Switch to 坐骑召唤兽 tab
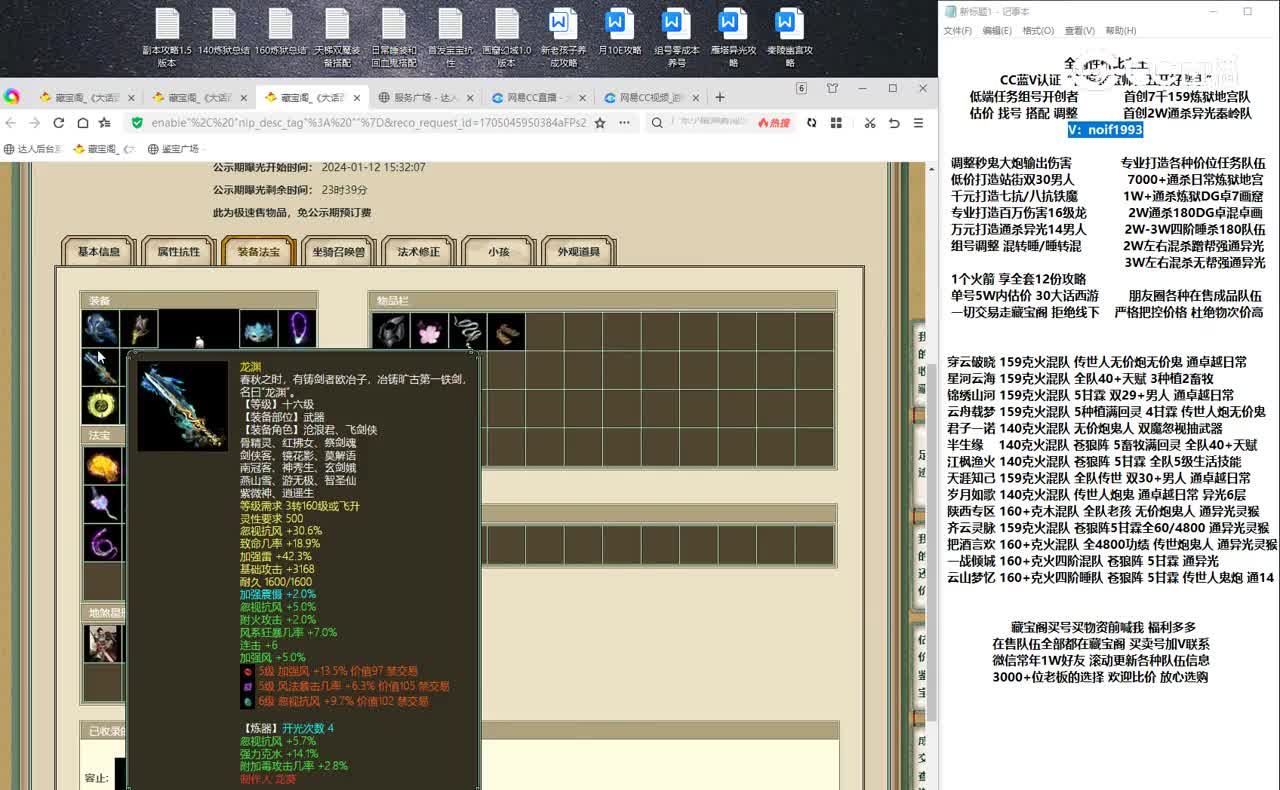The image size is (1280, 790). [x=338, y=252]
